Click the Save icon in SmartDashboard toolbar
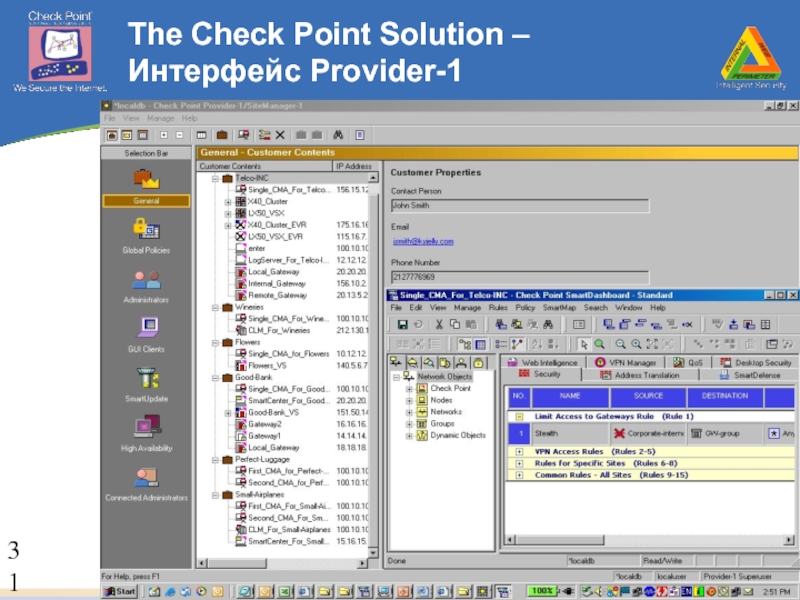The image size is (800, 600). point(402,324)
